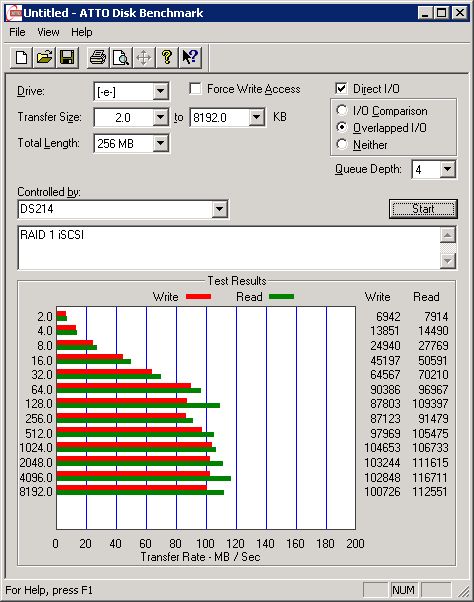Open Print Preview toolbar icon
The width and height of the screenshot is (474, 602).
click(121, 58)
